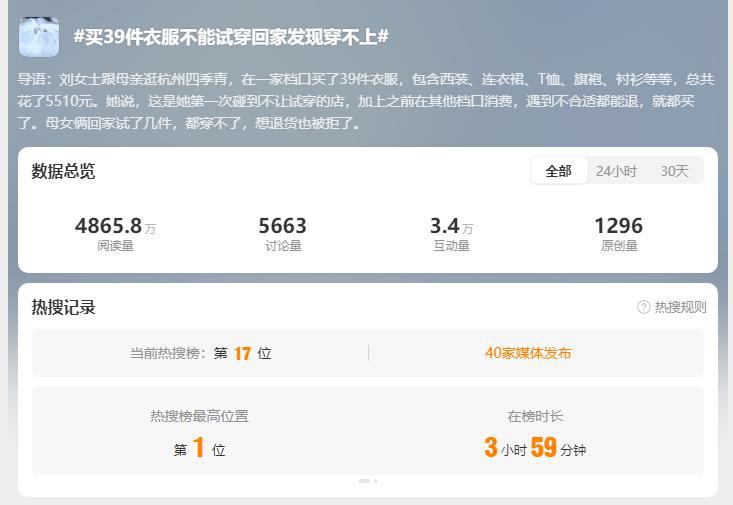The width and height of the screenshot is (733, 505).
Task: Click the question mark icon beside 热搜规则
Action: click(644, 308)
